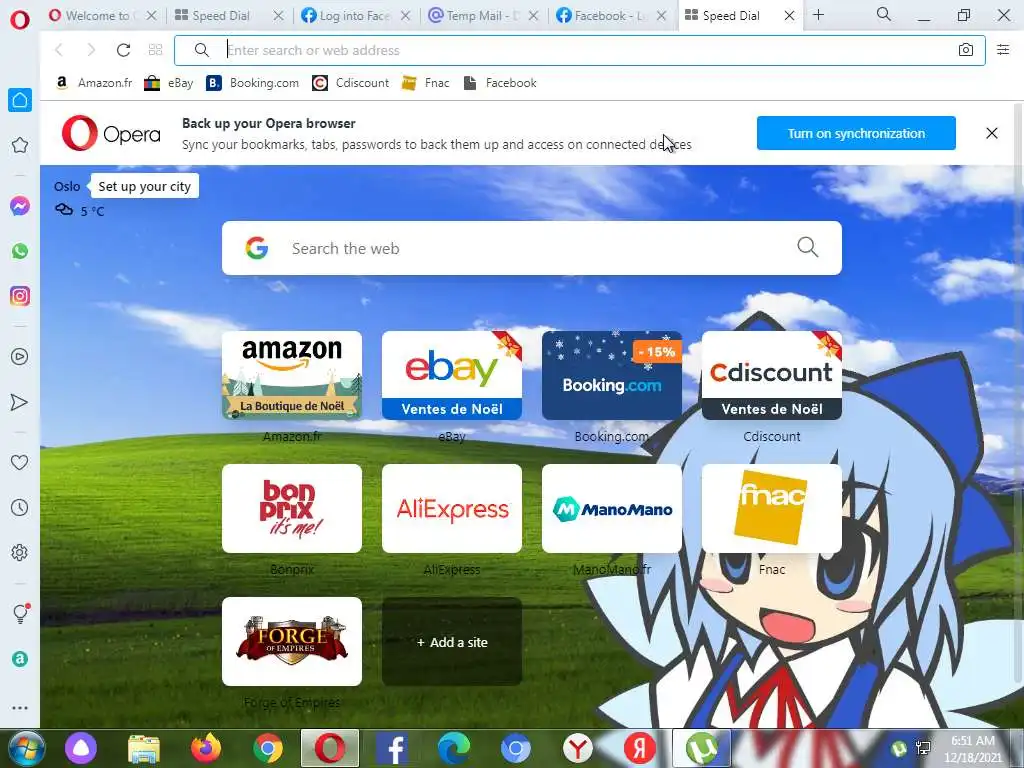The height and width of the screenshot is (768, 1024).
Task: Launch Chrome from the taskbar
Action: [x=268, y=748]
